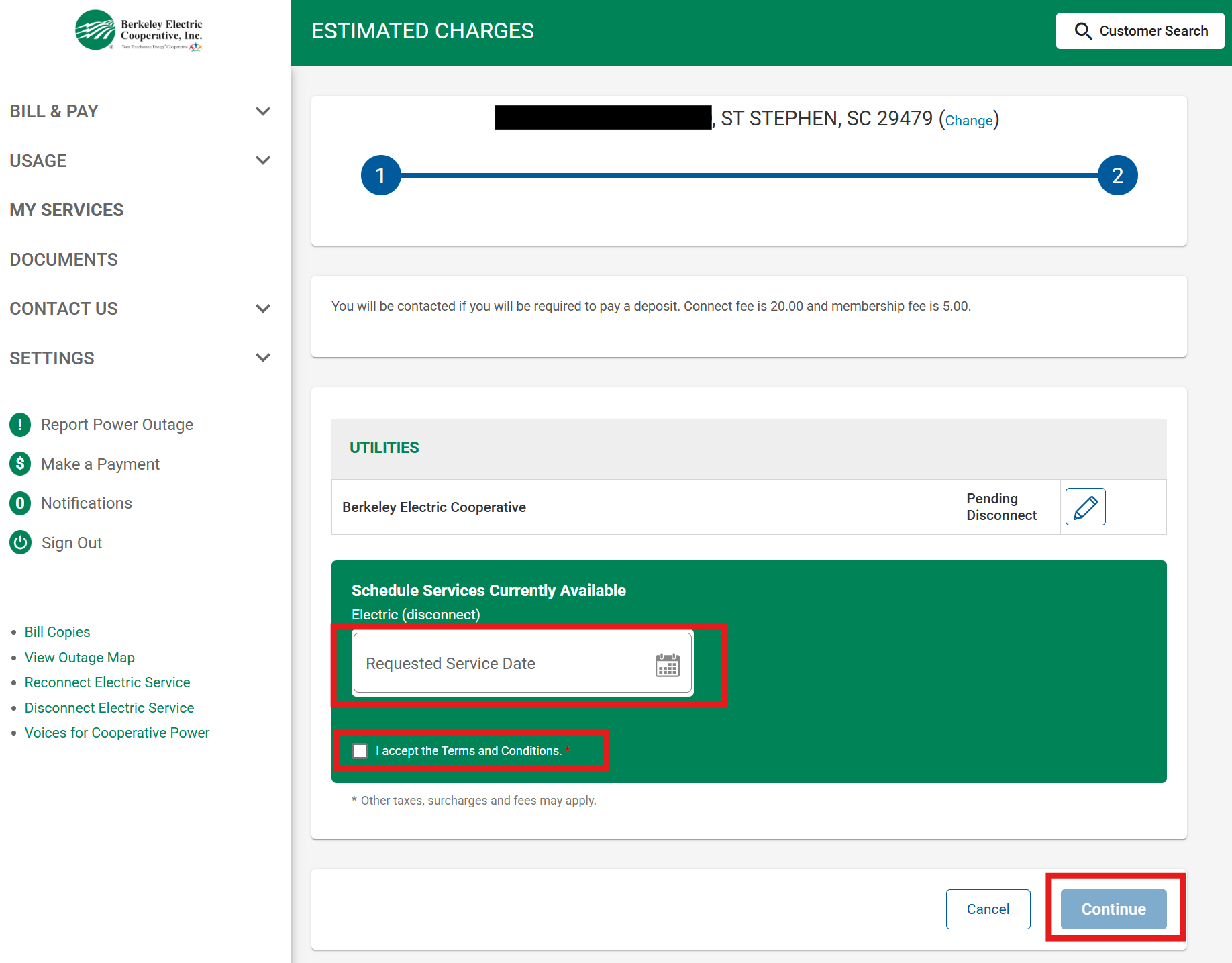1232x963 pixels.
Task: Click the Estimated Charges page title
Action: pos(423,31)
